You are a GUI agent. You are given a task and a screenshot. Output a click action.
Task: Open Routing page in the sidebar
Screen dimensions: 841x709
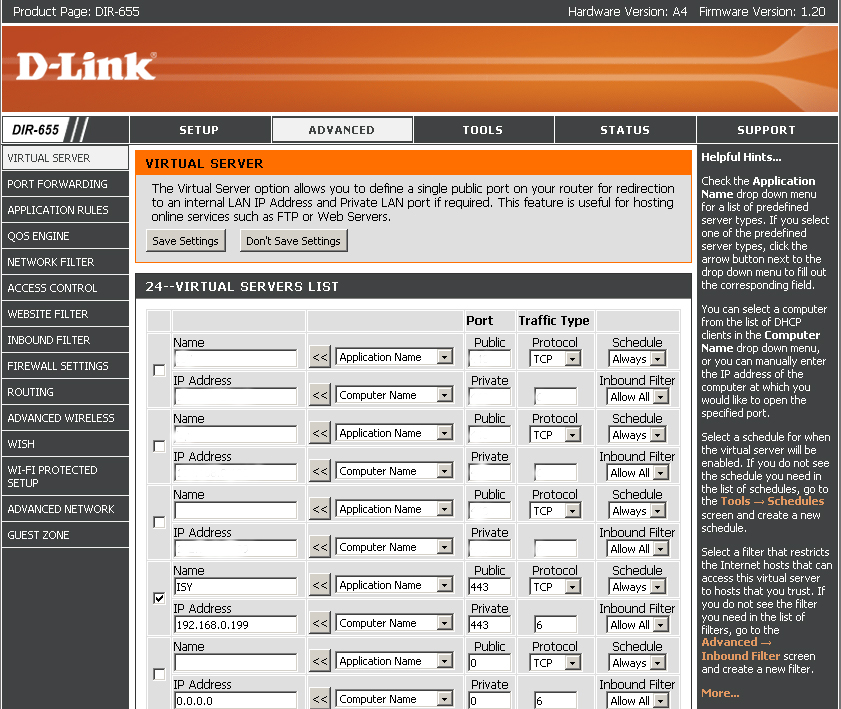(65, 392)
